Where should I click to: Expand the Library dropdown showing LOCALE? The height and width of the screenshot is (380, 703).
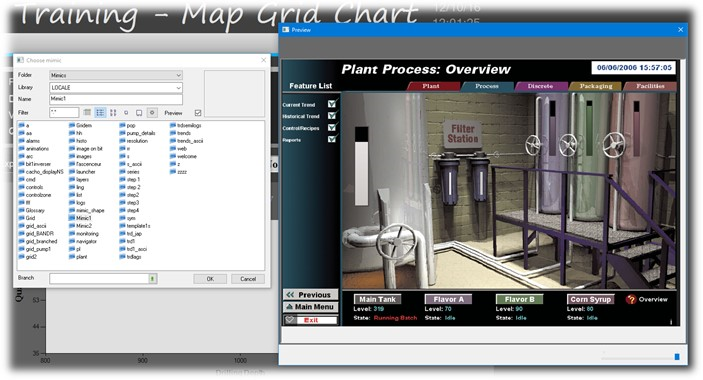(116, 87)
